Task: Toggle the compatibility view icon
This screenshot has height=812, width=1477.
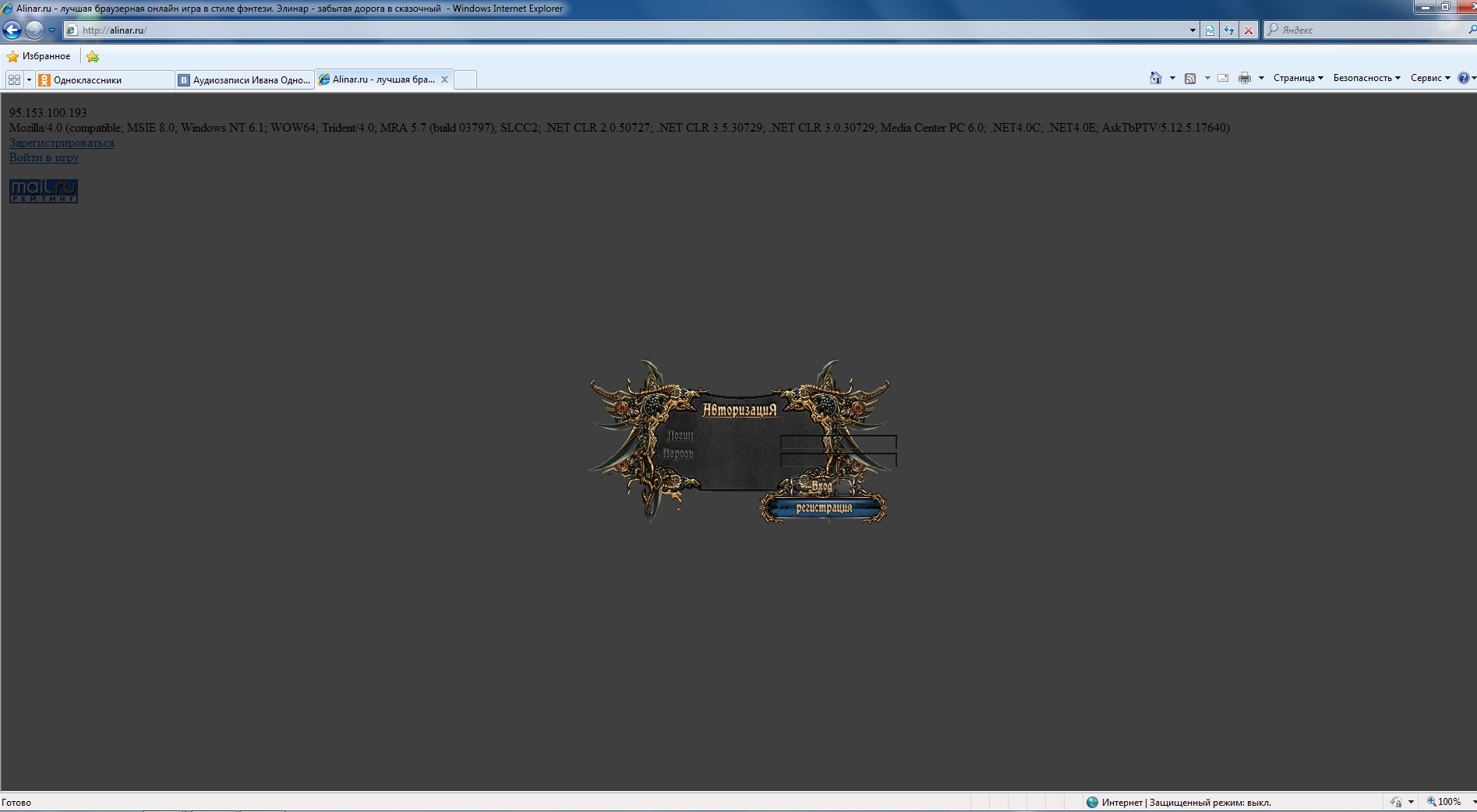Action: click(1210, 30)
